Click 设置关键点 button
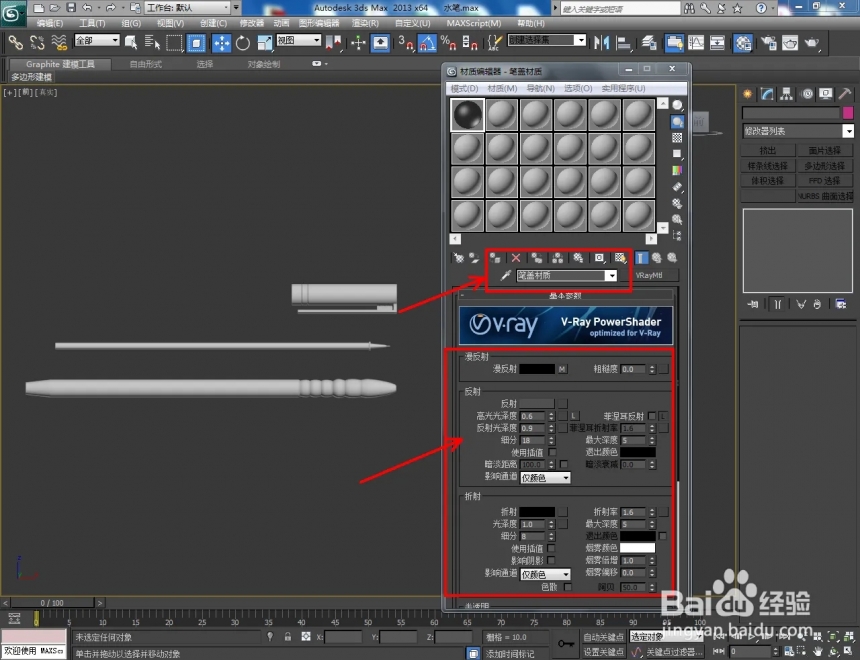Image resolution: width=860 pixels, height=660 pixels. (x=603, y=651)
